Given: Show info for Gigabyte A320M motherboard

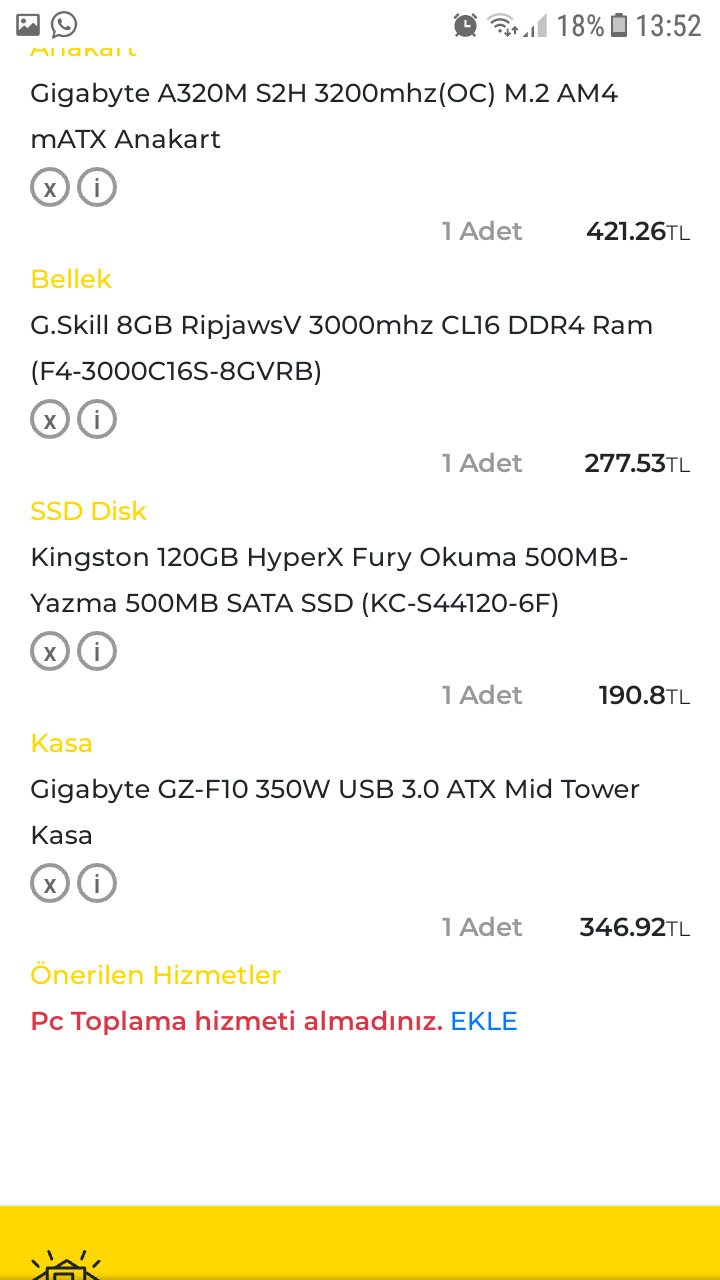Looking at the screenshot, I should tap(97, 187).
